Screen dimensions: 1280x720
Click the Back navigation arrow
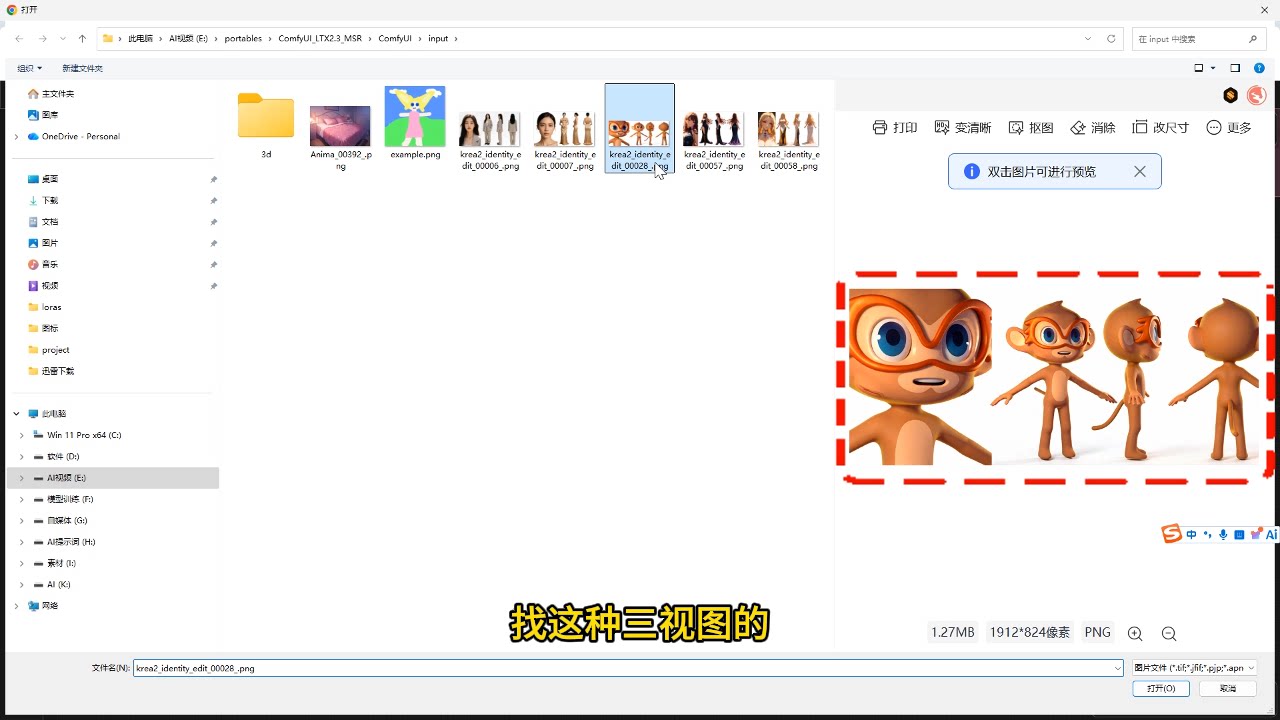[x=19, y=39]
